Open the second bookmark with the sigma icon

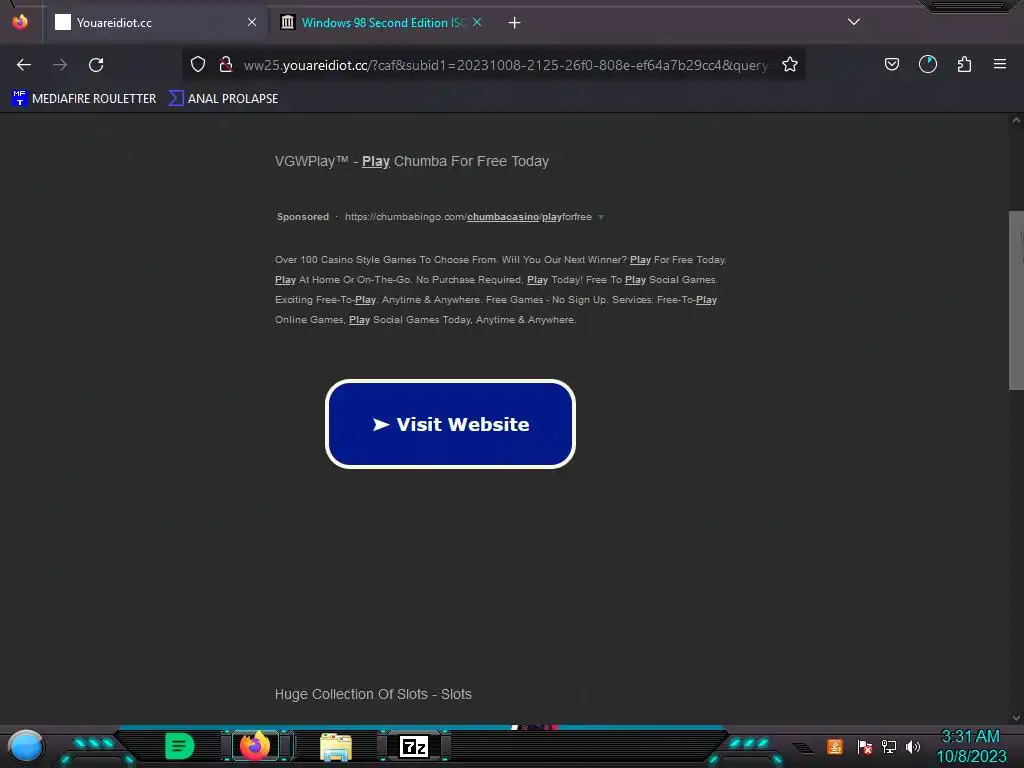[223, 99]
